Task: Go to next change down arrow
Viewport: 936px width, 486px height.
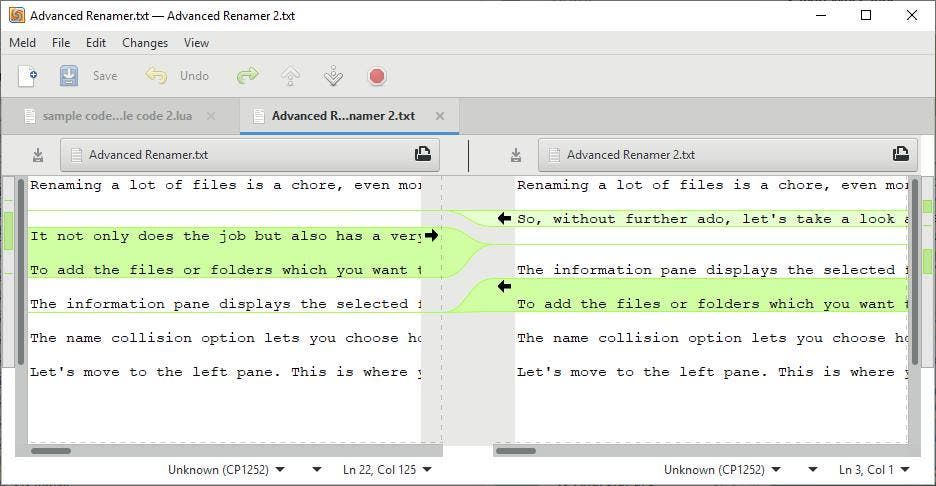Action: [x=333, y=76]
